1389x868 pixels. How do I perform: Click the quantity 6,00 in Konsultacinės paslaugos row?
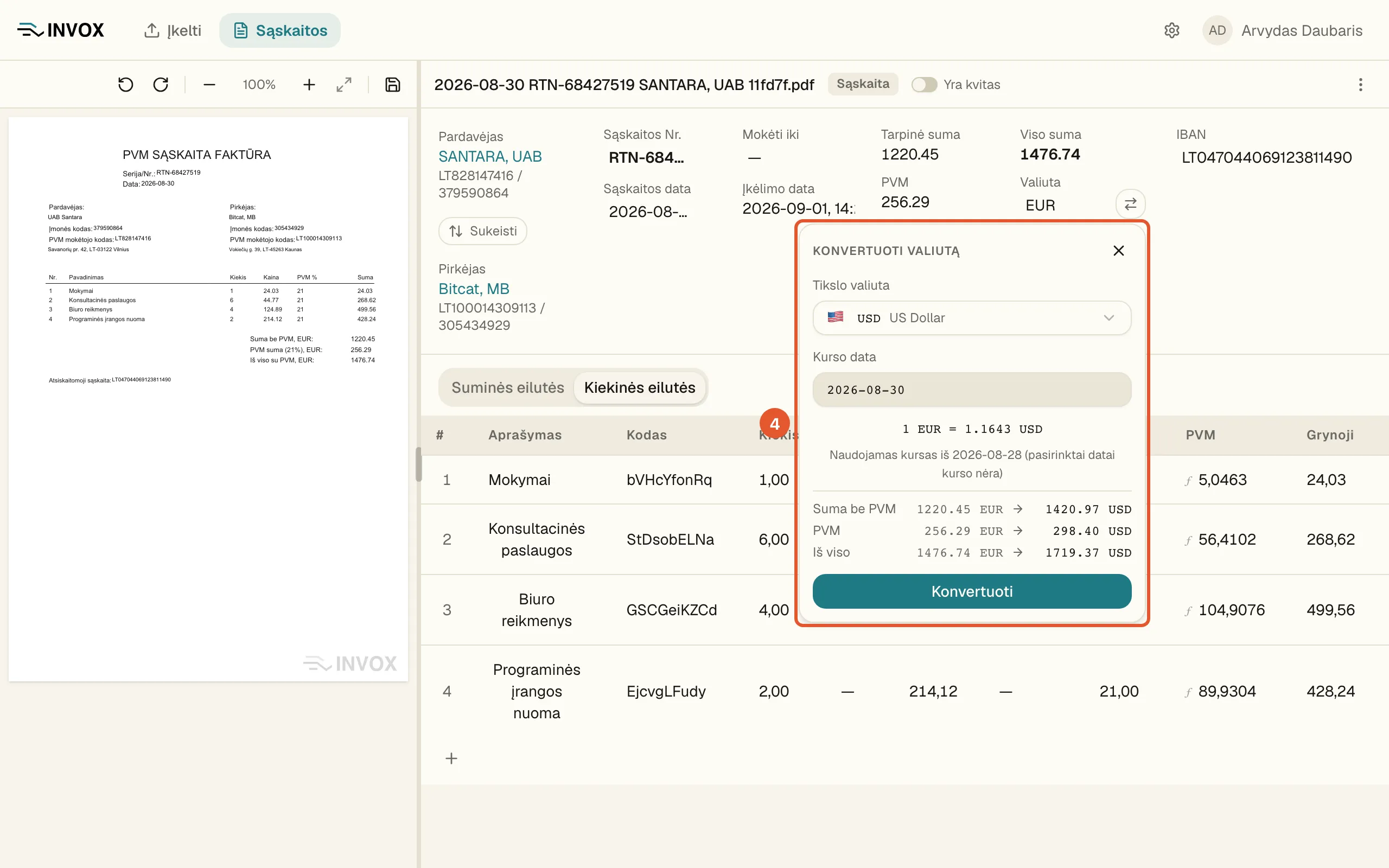click(773, 540)
